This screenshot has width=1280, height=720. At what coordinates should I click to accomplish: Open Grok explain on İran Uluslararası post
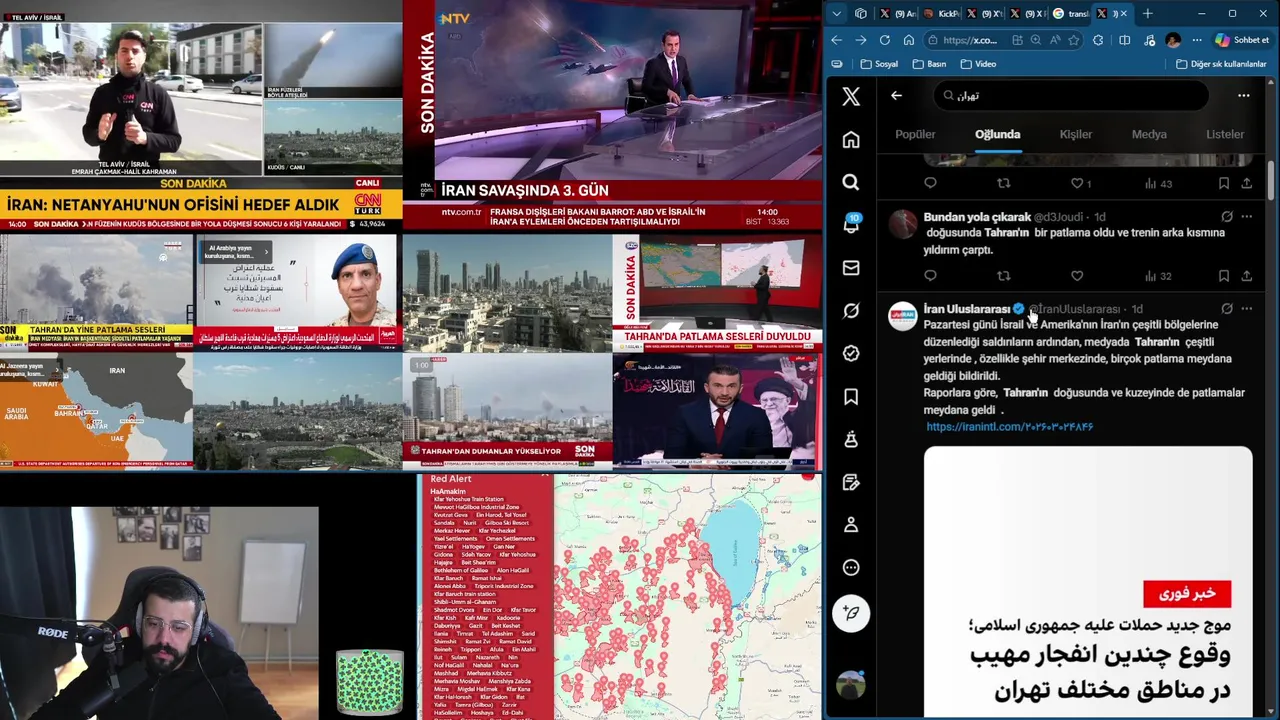pyautogui.click(x=1227, y=309)
